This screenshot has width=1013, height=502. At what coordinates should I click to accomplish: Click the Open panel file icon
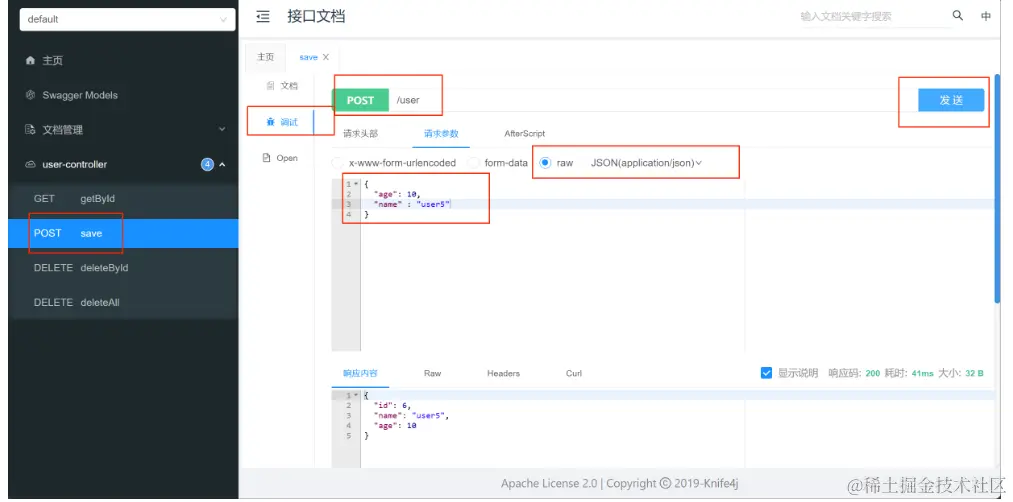pyautogui.click(x=266, y=158)
